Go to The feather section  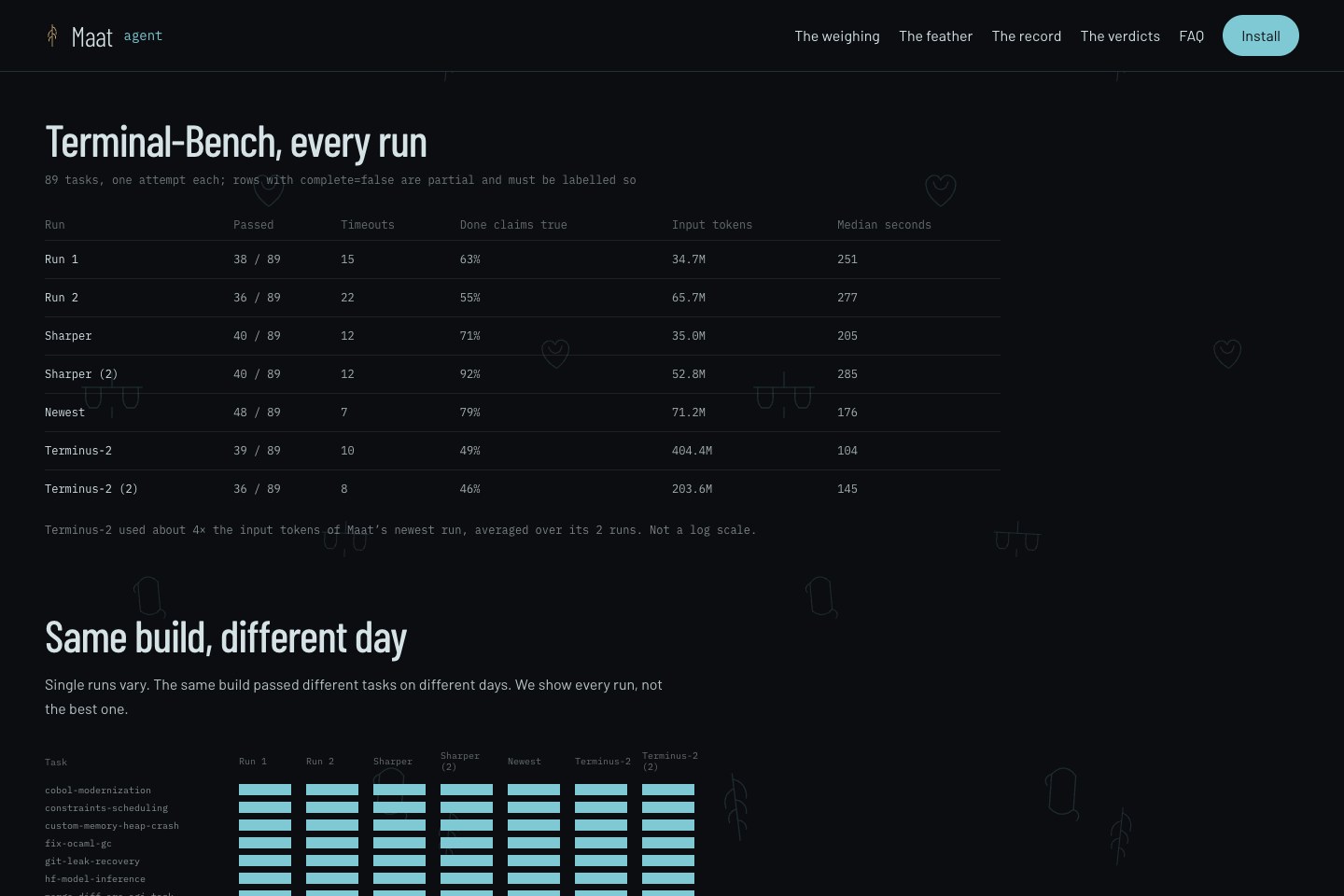(x=935, y=35)
